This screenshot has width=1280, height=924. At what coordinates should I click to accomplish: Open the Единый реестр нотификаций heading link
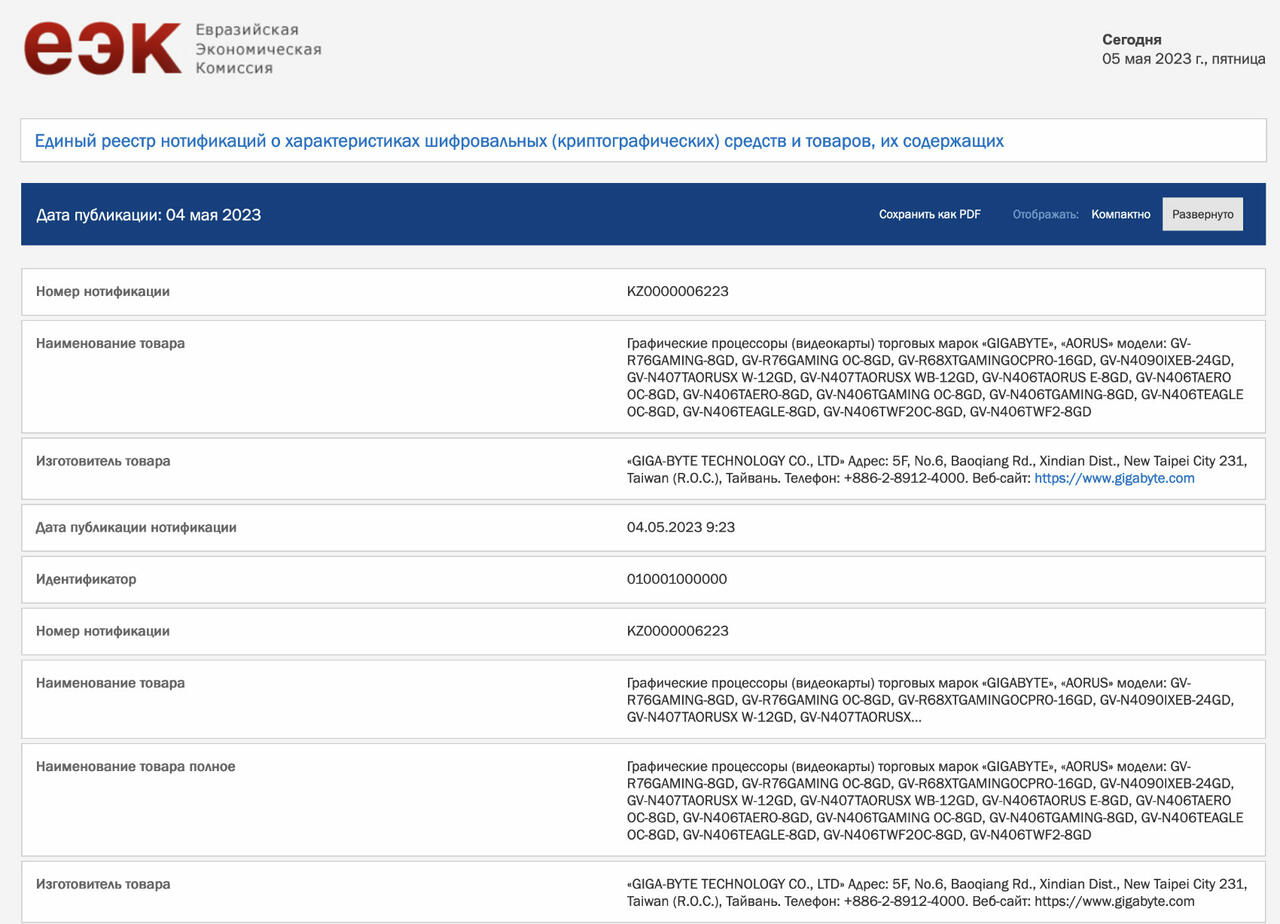(x=519, y=141)
